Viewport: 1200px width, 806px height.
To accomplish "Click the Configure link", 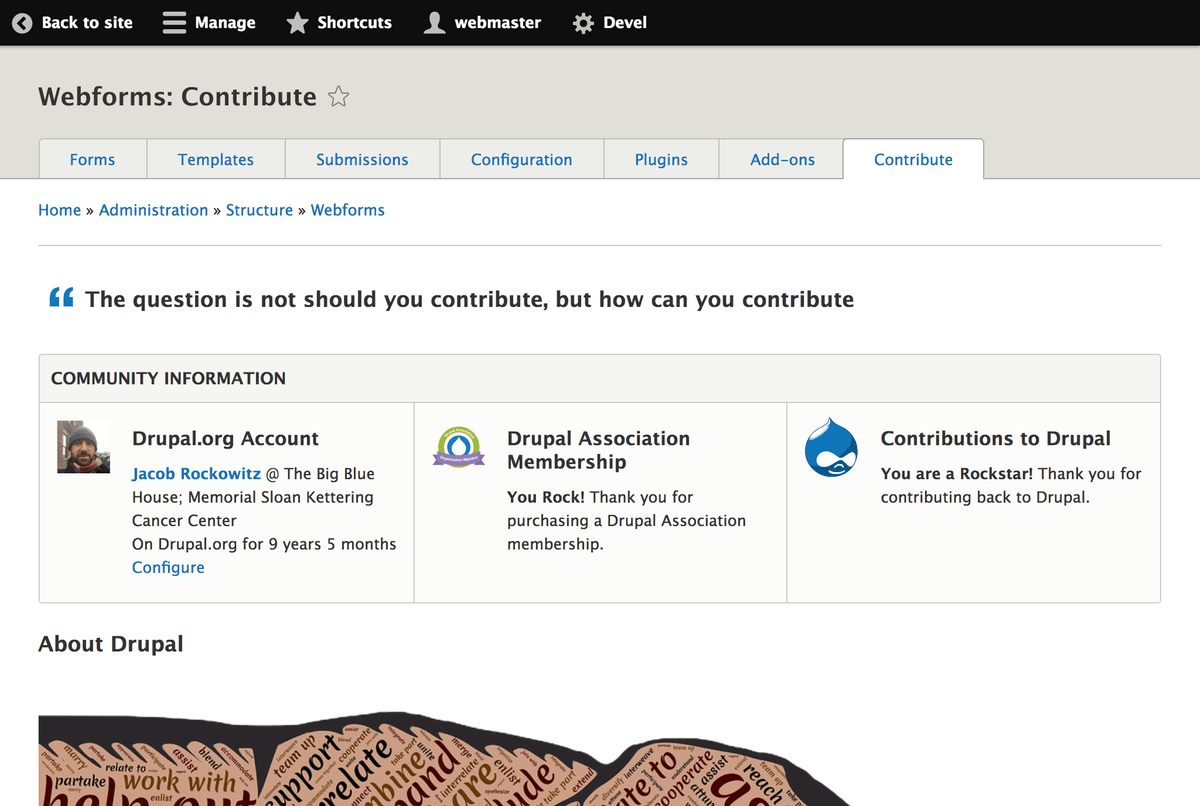I will point(168,568).
